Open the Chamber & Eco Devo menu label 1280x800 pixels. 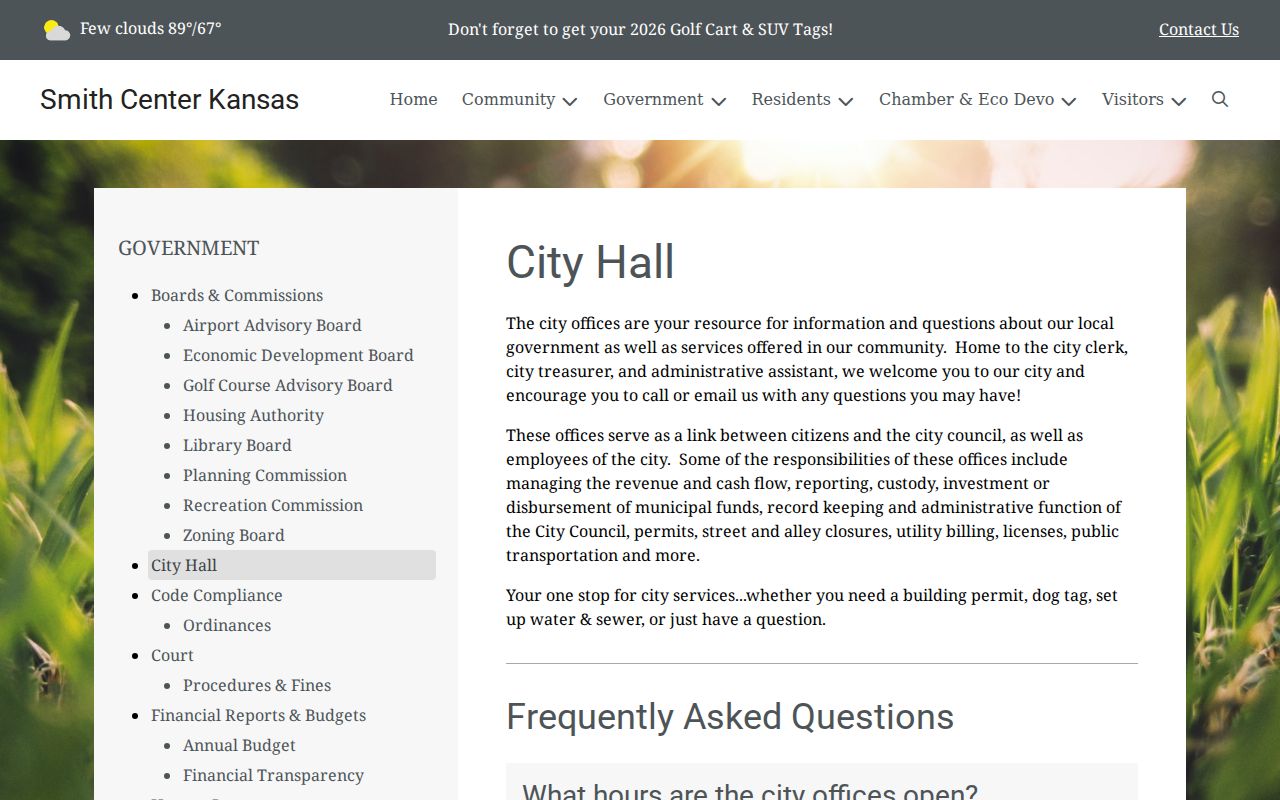click(x=966, y=99)
